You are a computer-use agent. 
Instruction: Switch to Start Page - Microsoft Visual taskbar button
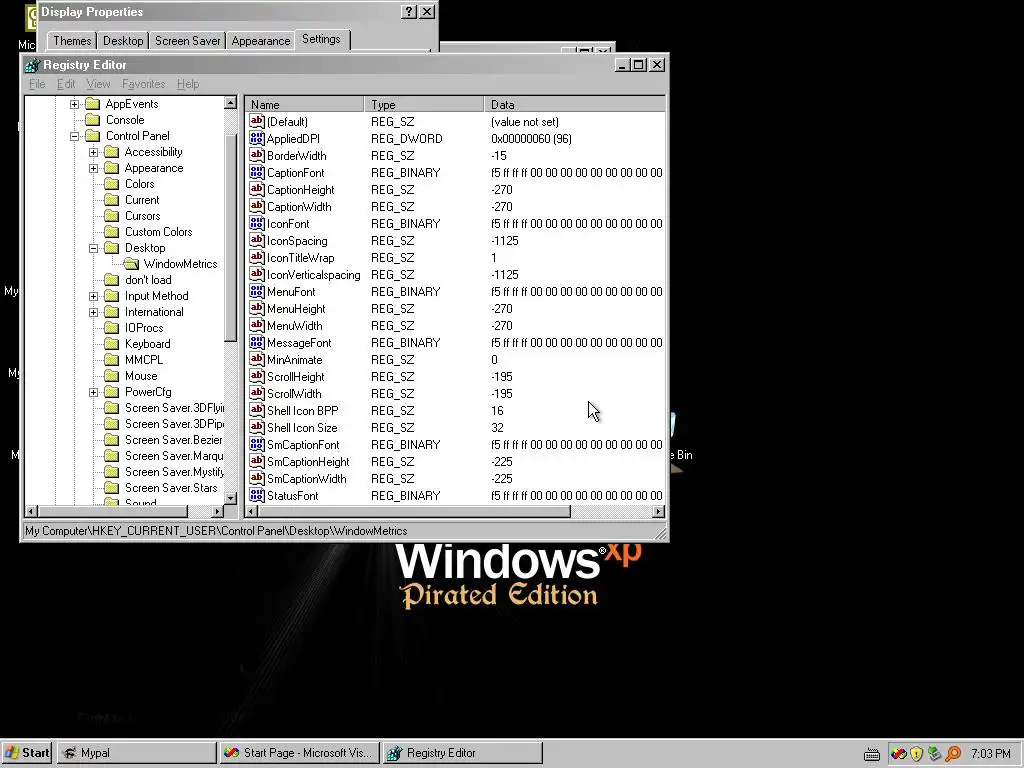pos(300,753)
